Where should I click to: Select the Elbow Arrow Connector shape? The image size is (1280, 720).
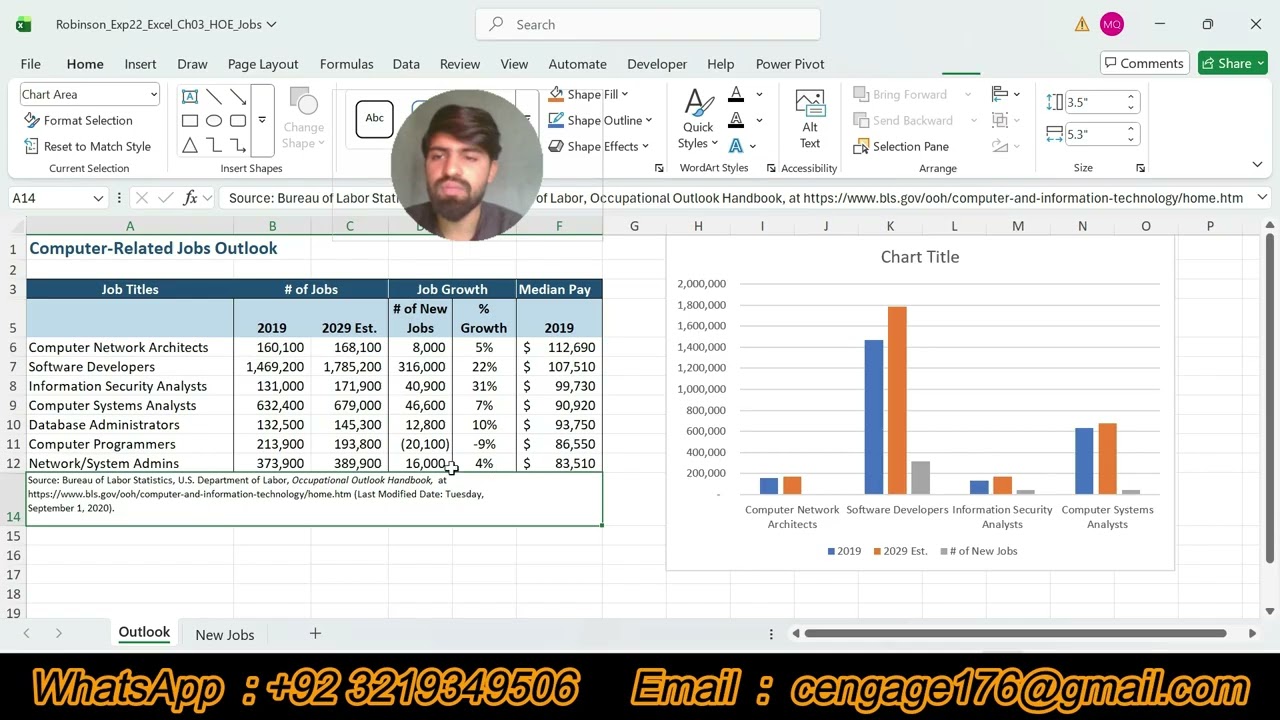pyautogui.click(x=238, y=146)
